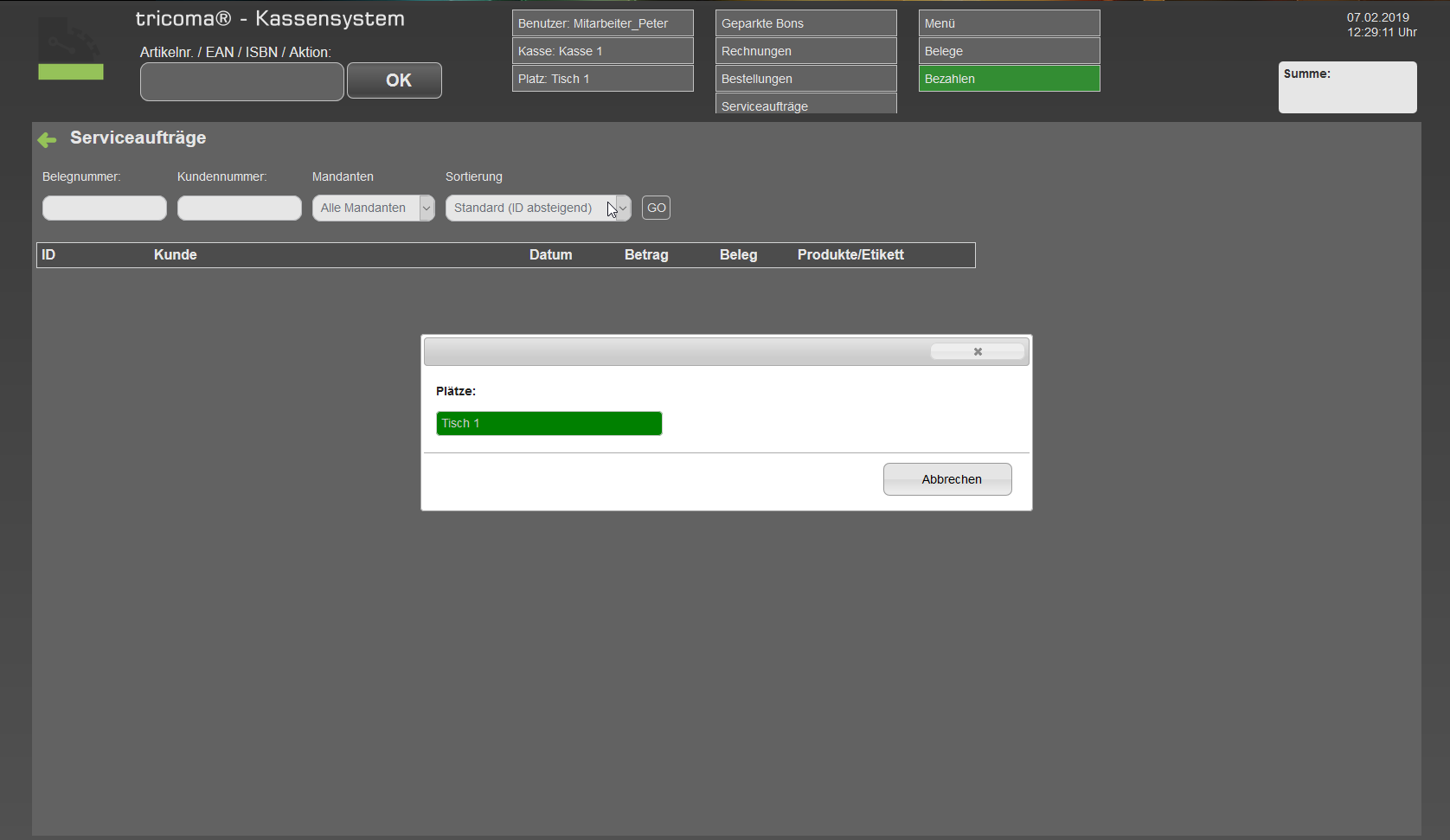
Task: Open the Sortierung dropdown
Action: point(538,208)
